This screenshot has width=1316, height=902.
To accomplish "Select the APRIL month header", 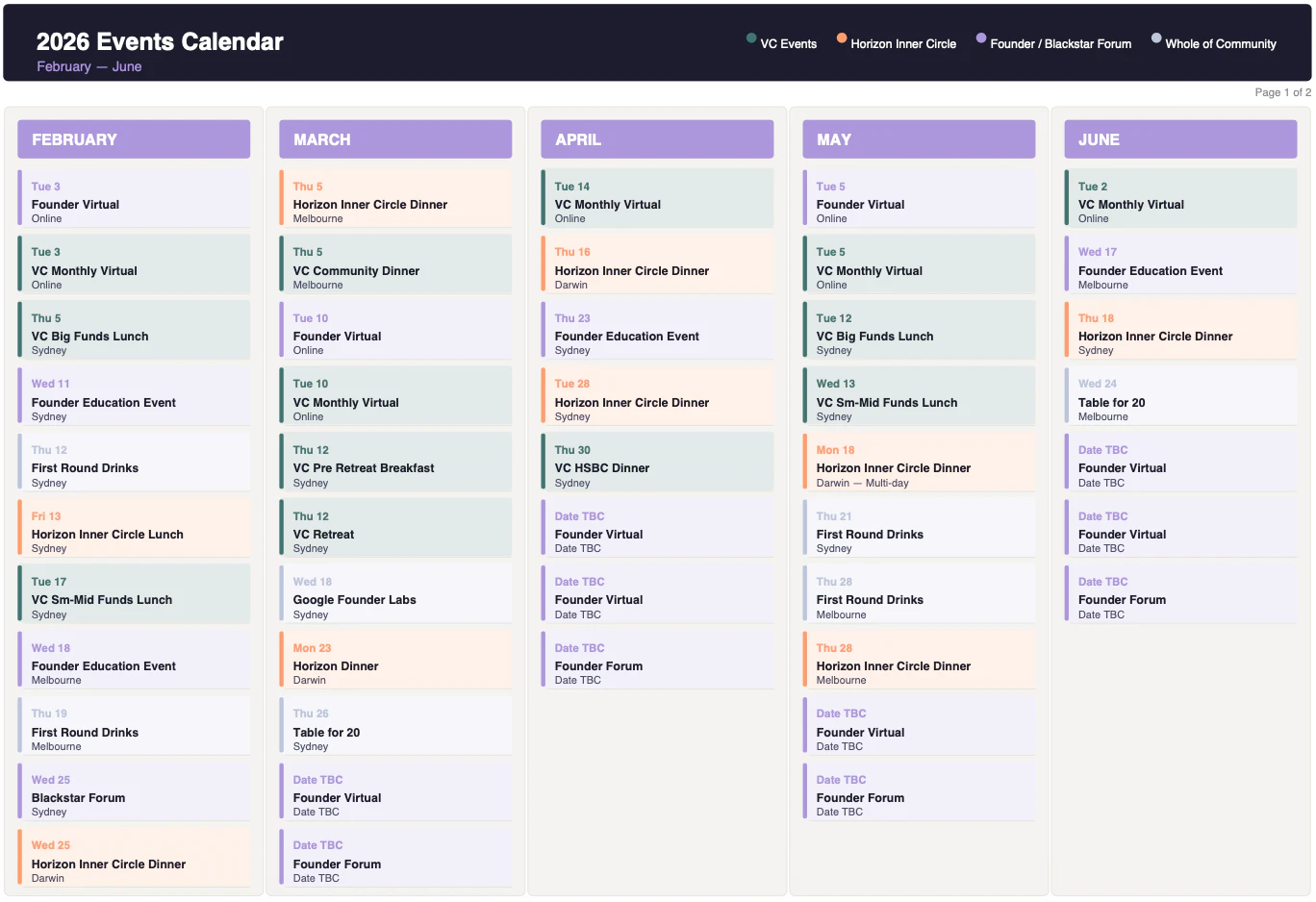I will [x=657, y=139].
